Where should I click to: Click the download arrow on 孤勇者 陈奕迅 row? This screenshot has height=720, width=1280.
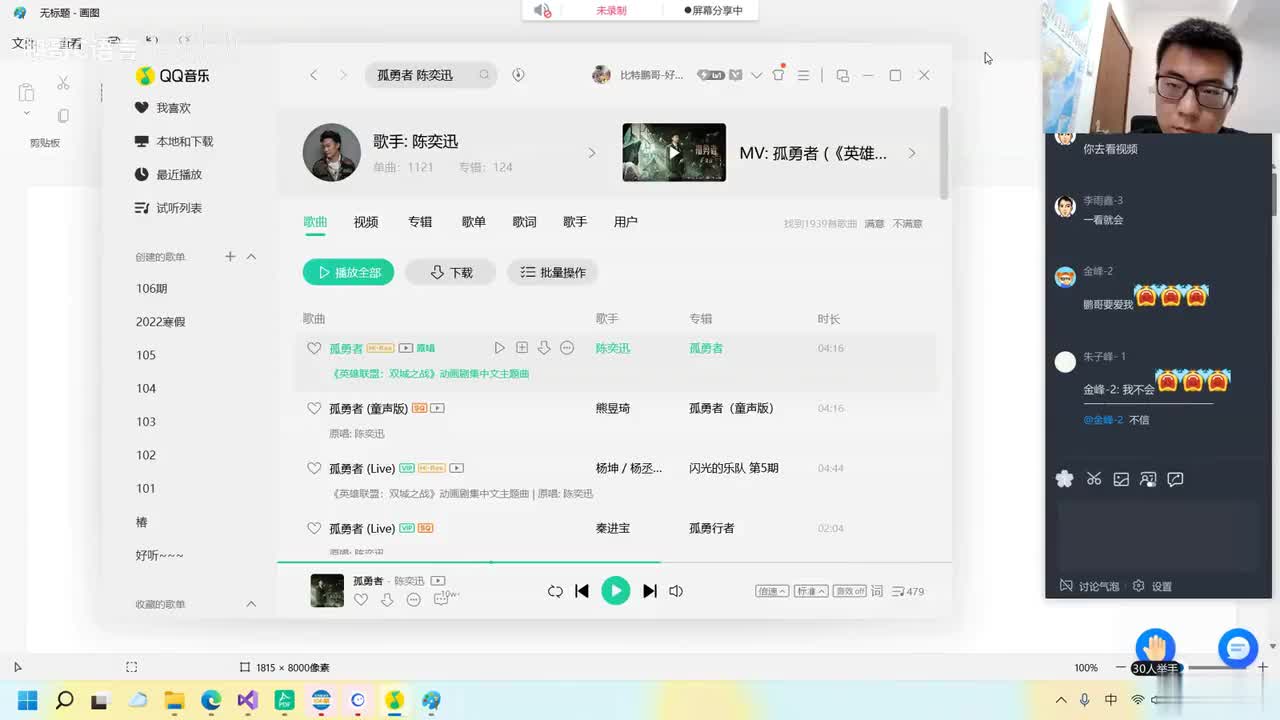(544, 348)
